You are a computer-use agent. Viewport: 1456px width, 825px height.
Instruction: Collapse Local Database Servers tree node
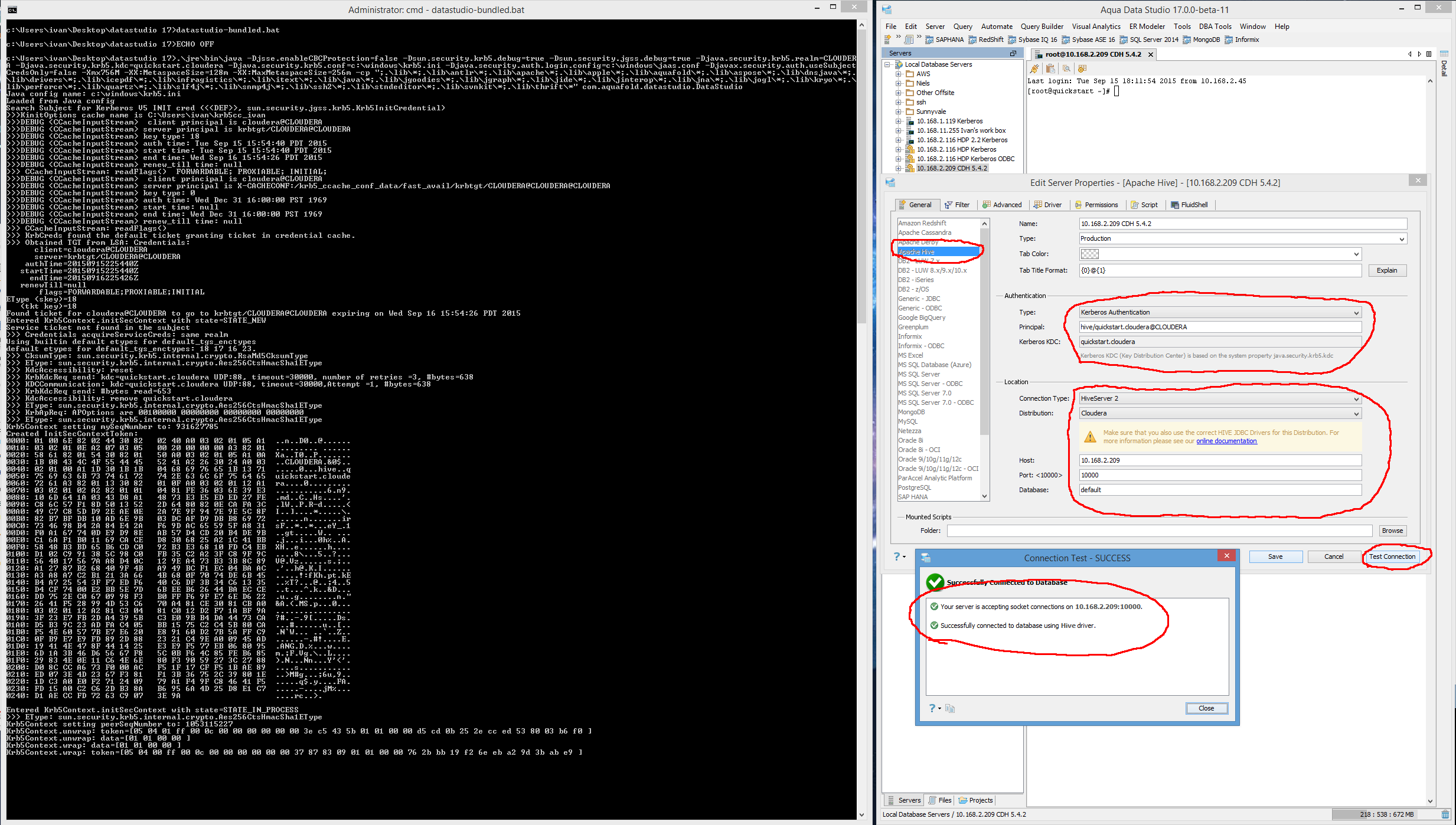tap(887, 64)
